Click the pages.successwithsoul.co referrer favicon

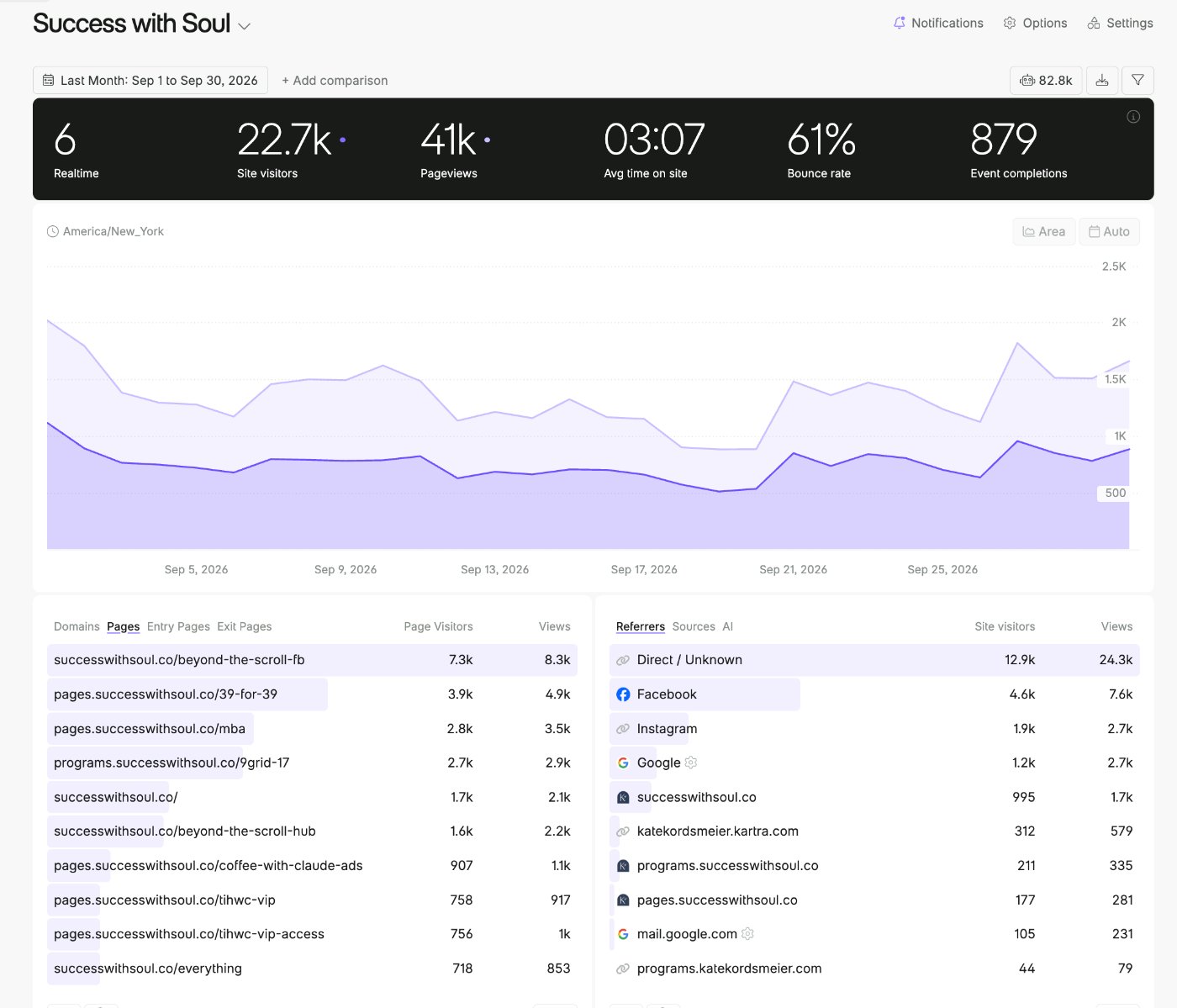[623, 900]
